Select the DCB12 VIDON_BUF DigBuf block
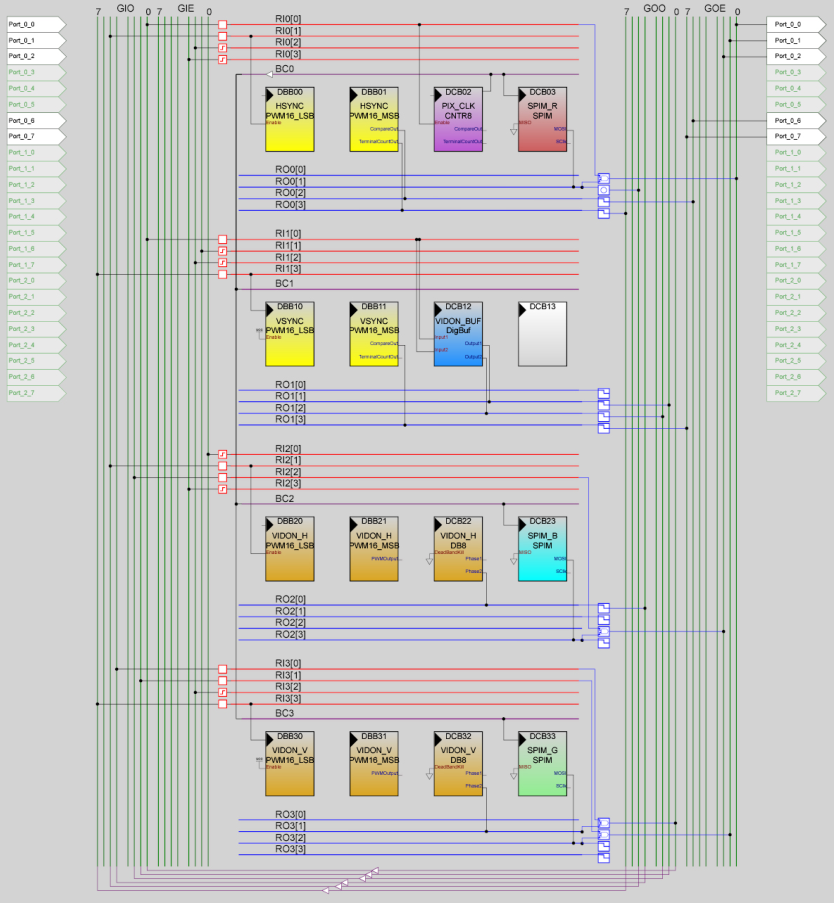Image resolution: width=835 pixels, height=903 pixels. click(458, 334)
